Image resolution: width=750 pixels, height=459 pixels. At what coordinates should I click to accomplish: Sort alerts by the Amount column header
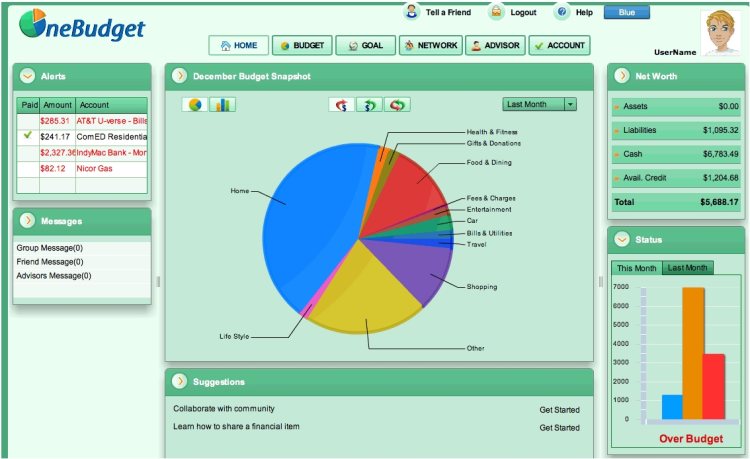click(57, 105)
